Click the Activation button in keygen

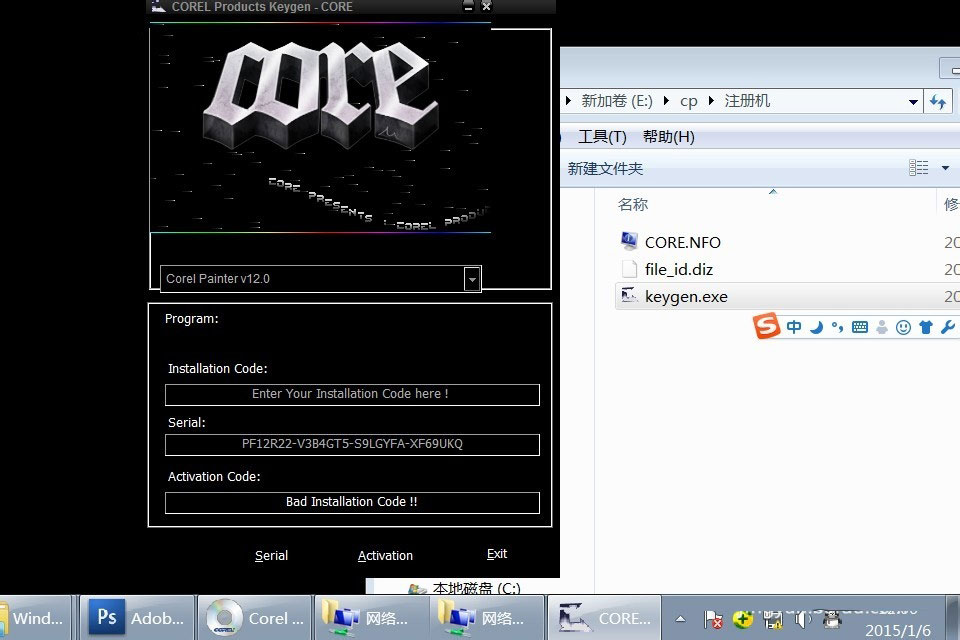(385, 555)
